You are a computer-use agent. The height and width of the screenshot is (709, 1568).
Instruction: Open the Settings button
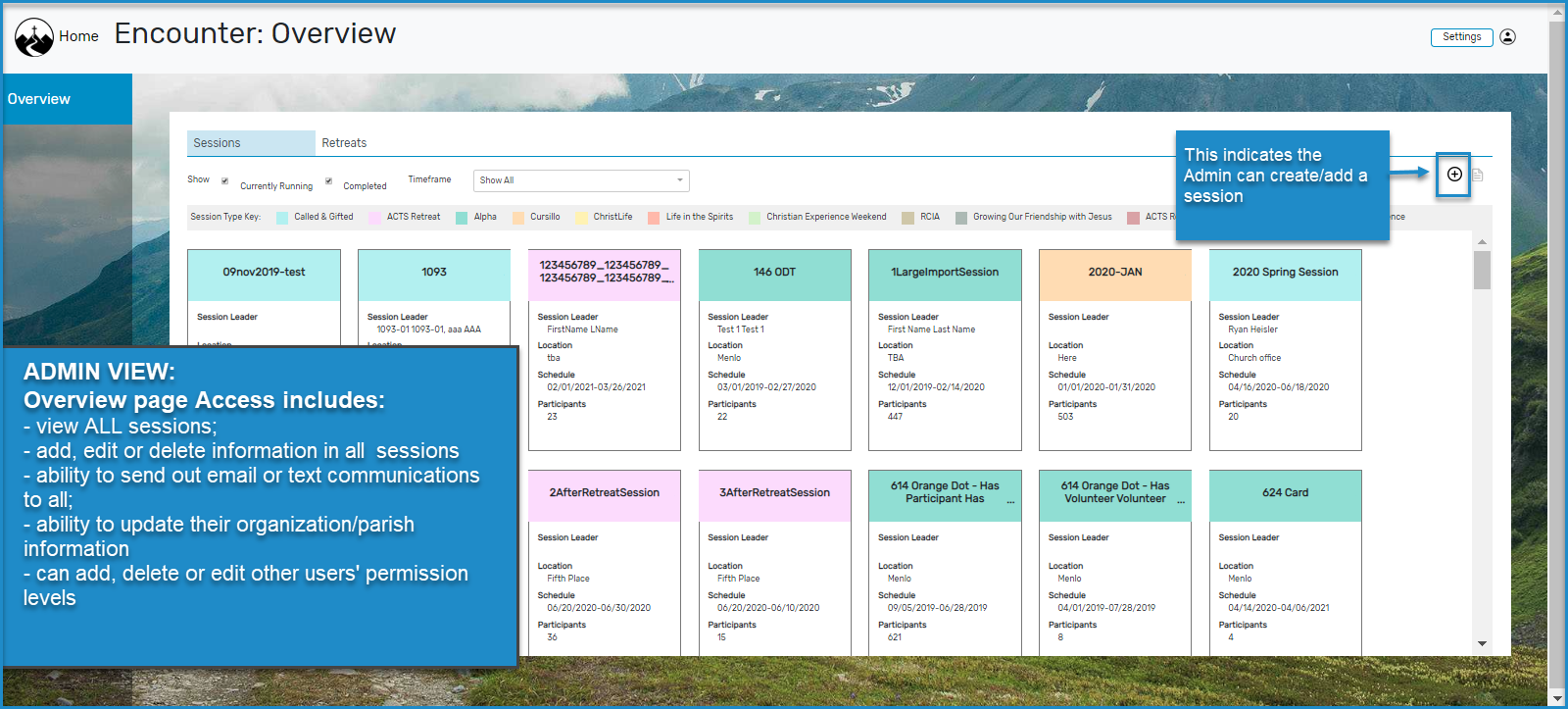click(1462, 37)
